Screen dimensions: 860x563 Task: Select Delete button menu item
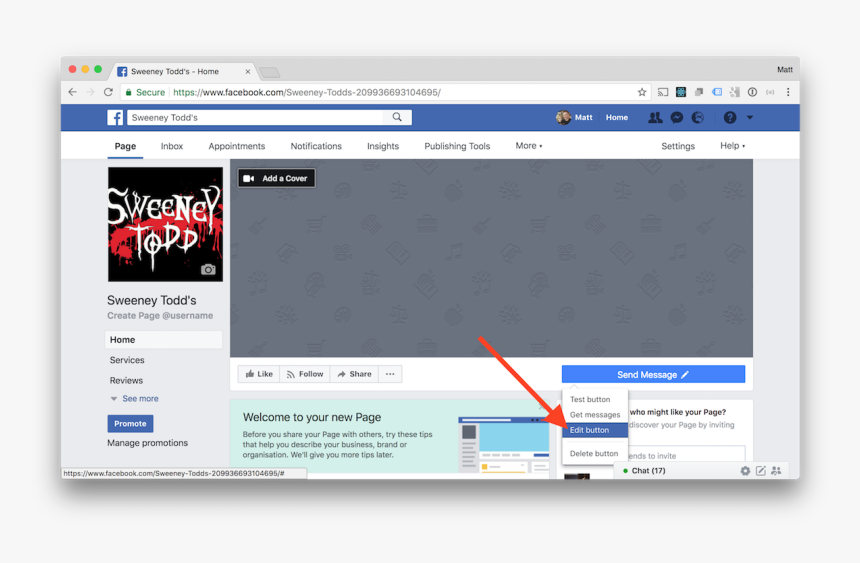tap(595, 454)
